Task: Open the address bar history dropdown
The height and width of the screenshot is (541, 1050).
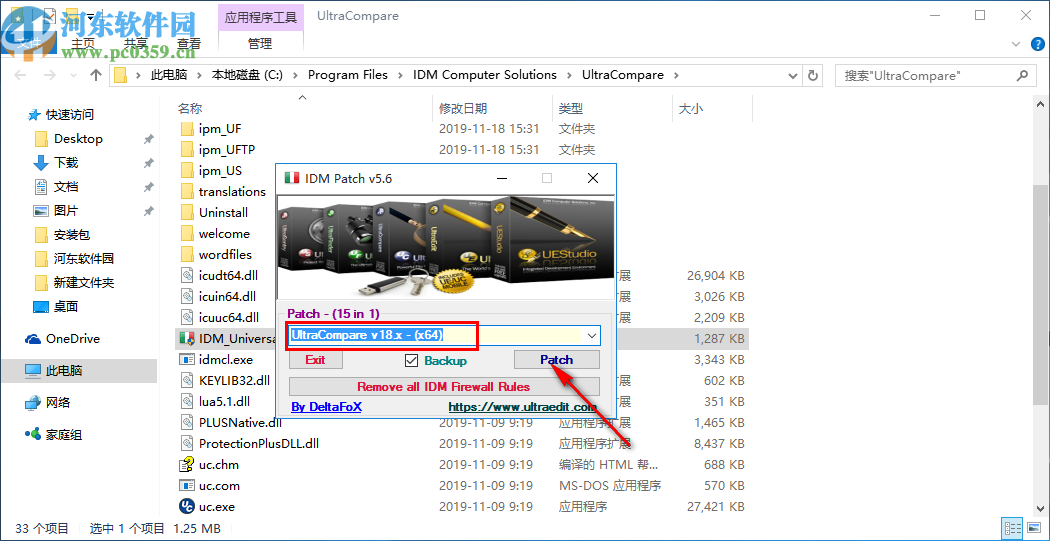Action: click(795, 75)
